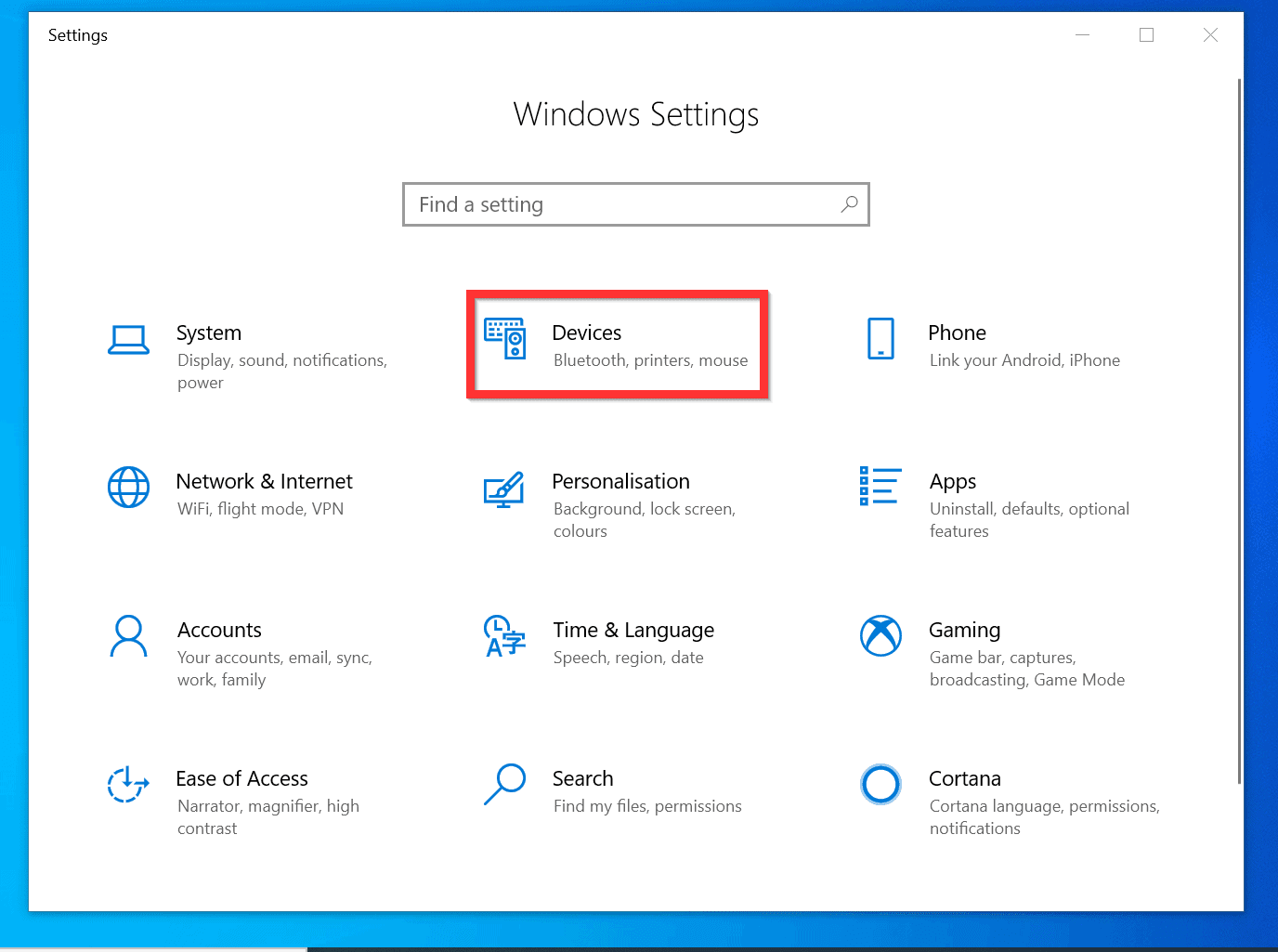The width and height of the screenshot is (1278, 952).
Task: Click the System laptop icon
Action: click(x=129, y=340)
